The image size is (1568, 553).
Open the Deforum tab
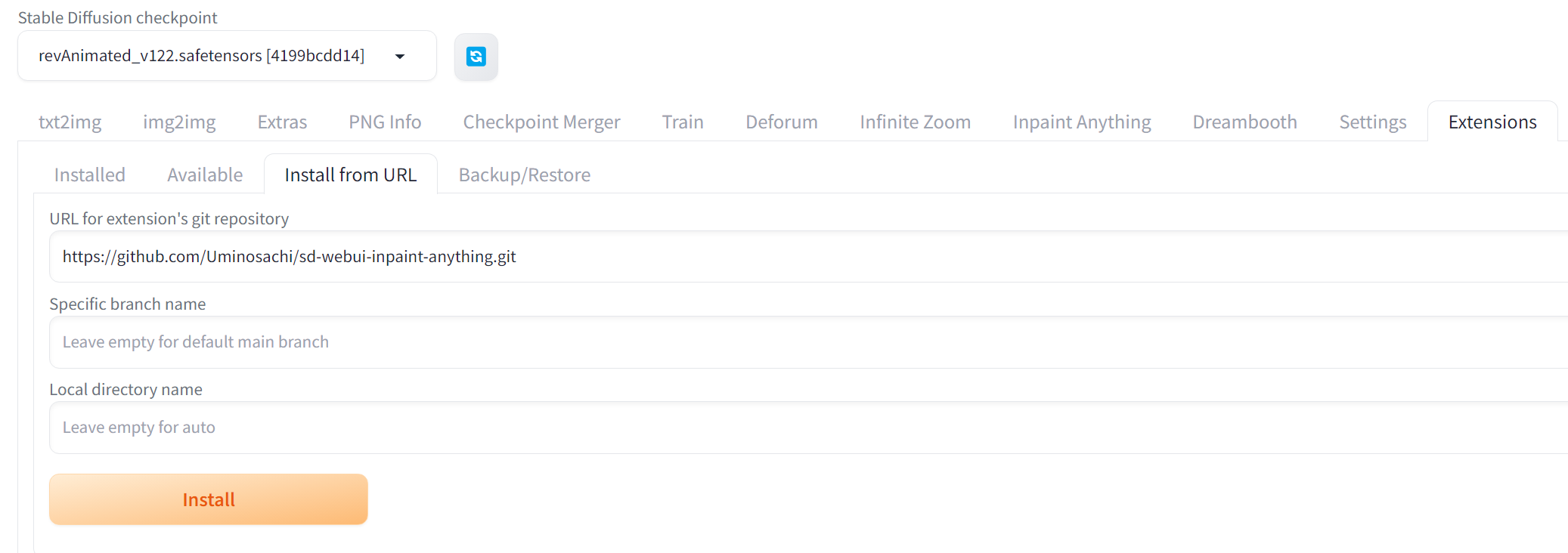(x=782, y=122)
